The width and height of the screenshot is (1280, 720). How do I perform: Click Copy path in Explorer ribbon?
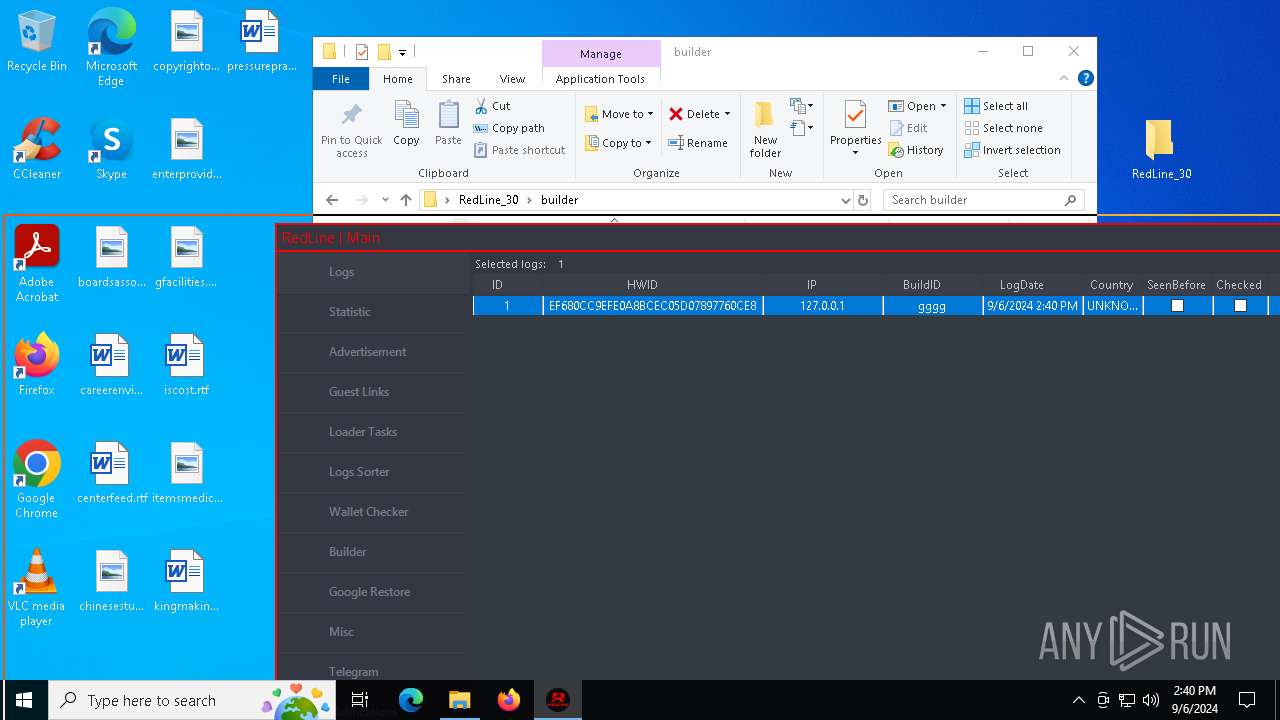(509, 128)
